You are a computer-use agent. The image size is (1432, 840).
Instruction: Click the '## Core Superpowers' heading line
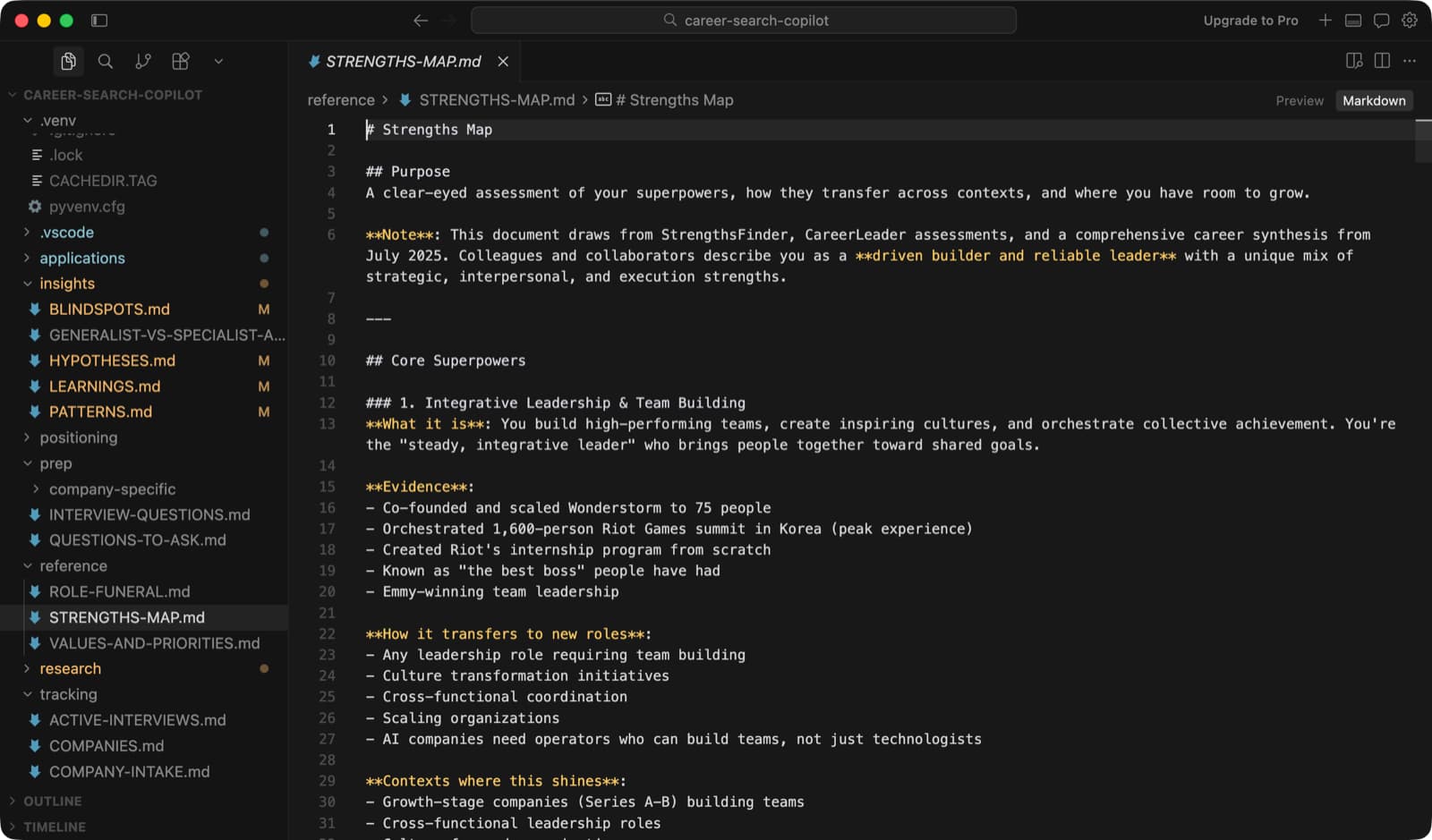coord(446,361)
